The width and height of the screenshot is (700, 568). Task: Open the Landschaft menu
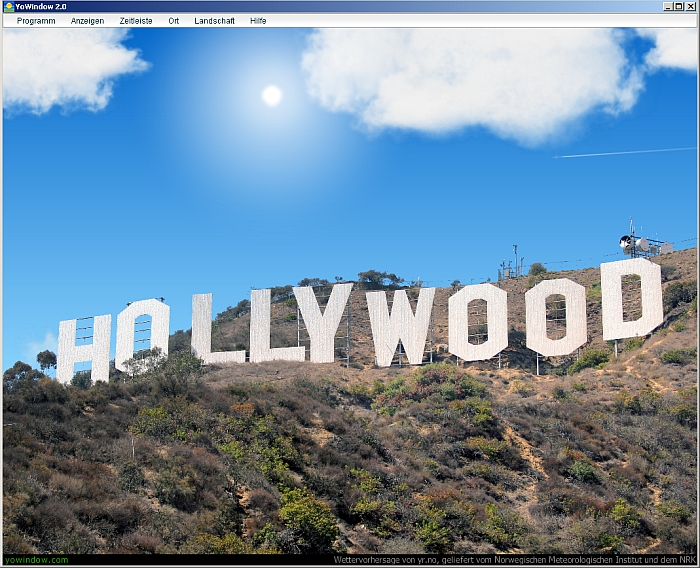click(x=215, y=21)
